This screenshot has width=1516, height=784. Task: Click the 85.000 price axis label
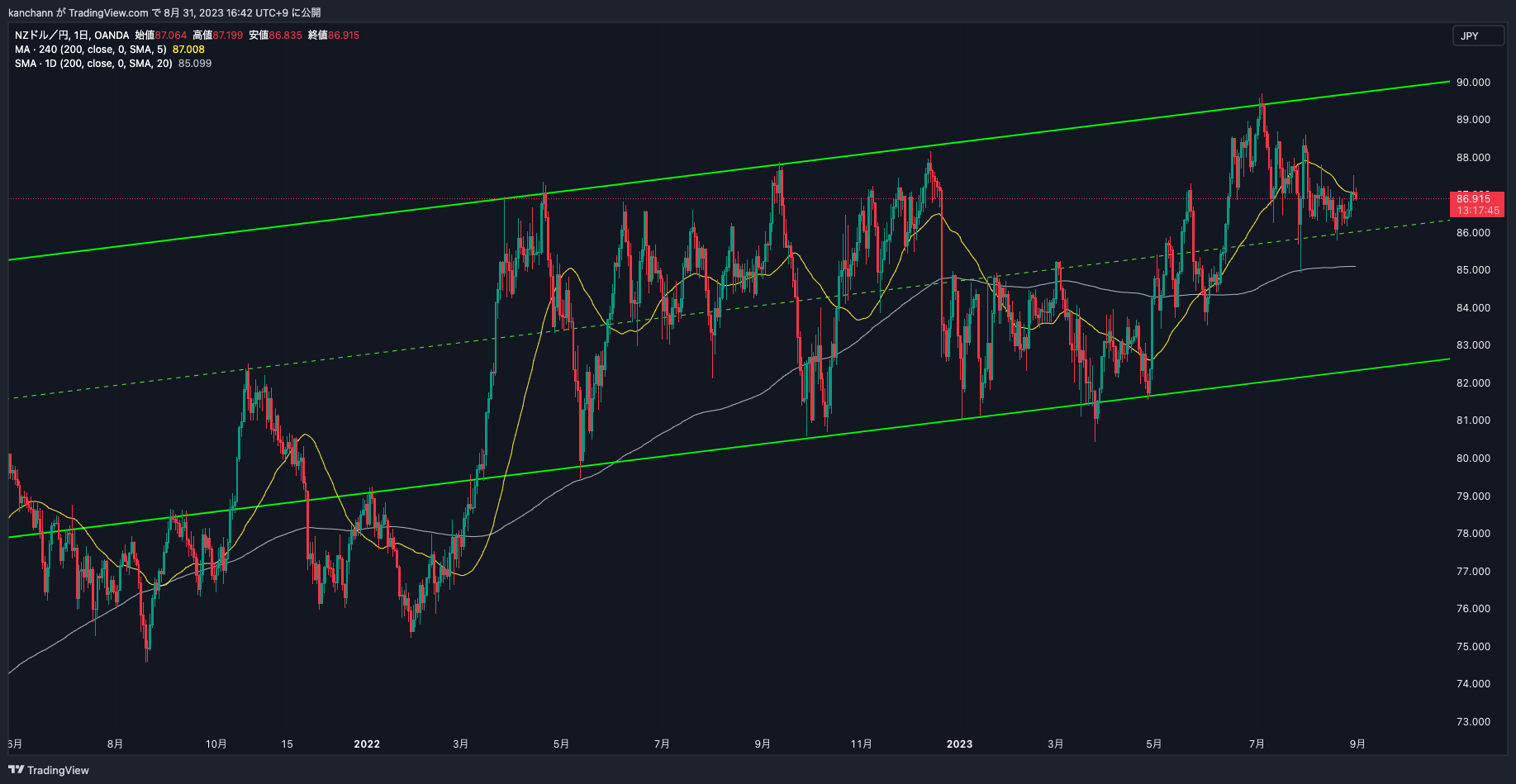(1473, 270)
